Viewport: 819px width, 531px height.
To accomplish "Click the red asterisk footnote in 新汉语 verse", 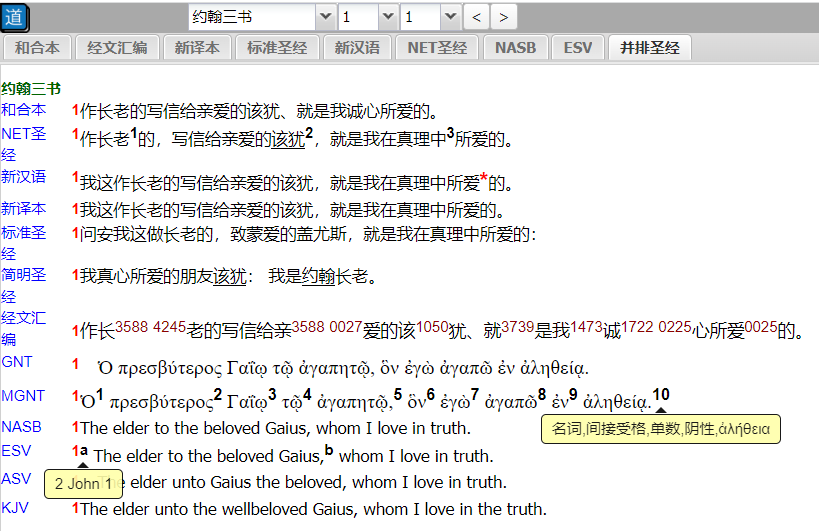I will point(483,179).
